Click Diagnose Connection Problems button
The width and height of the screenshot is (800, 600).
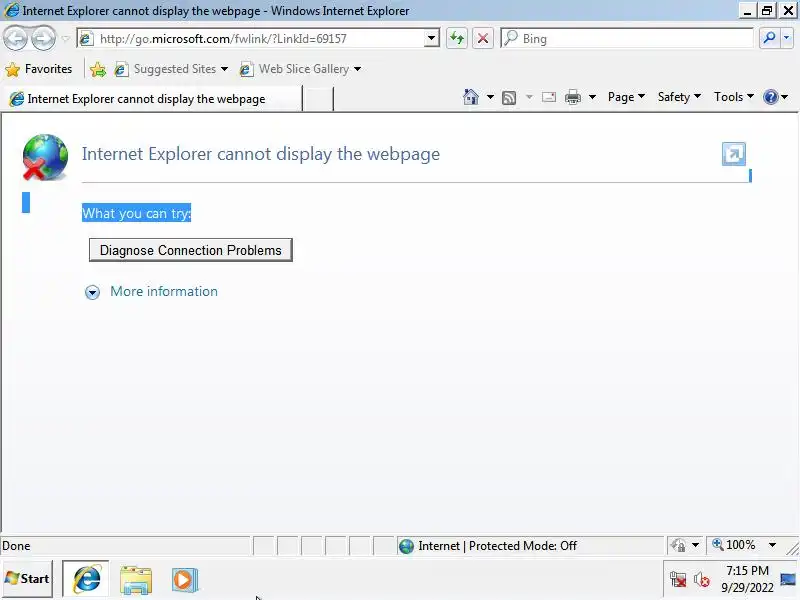click(x=191, y=250)
